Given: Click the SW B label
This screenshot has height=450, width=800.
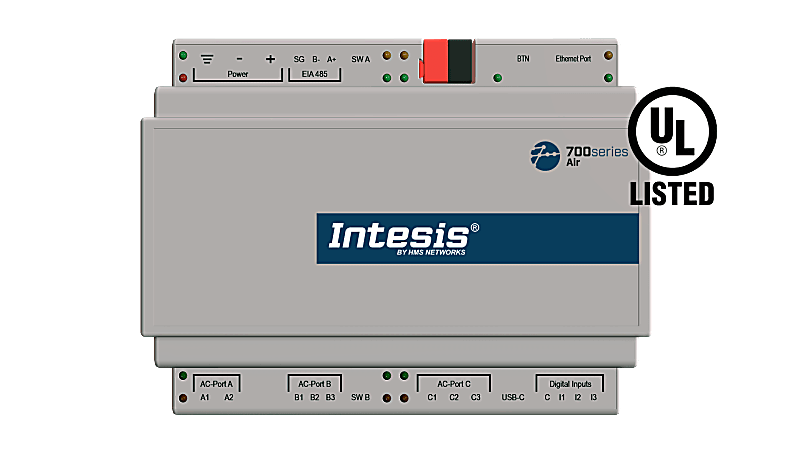Looking at the screenshot, I should (360, 397).
